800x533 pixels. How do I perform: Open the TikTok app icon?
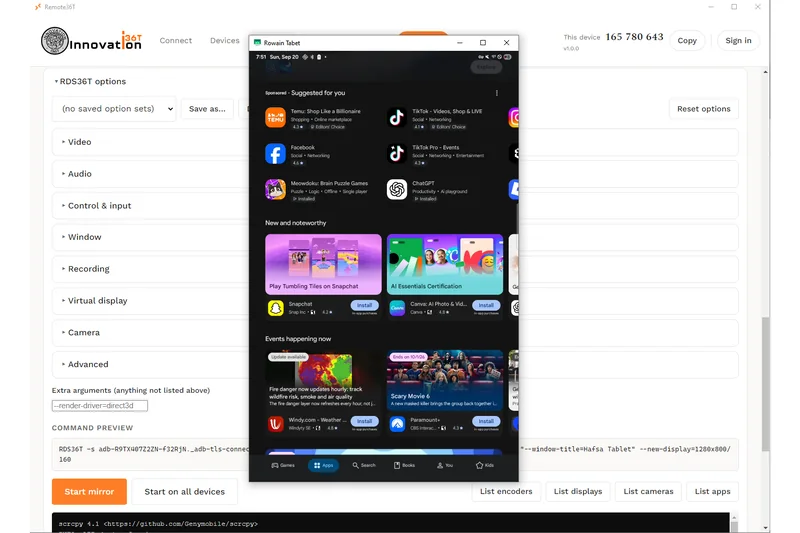click(x=396, y=118)
